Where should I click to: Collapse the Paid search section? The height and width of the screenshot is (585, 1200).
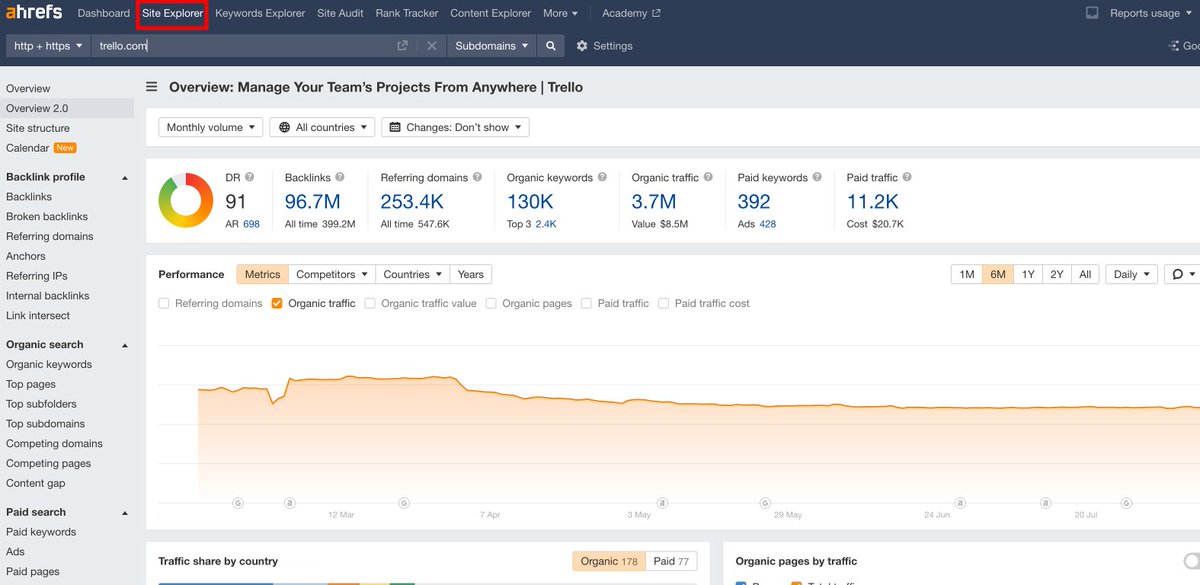tap(125, 513)
